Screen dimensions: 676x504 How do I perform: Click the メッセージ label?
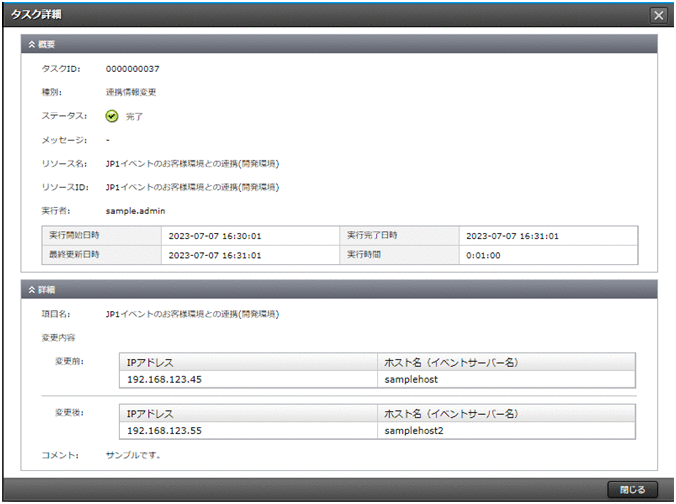[x=64, y=140]
